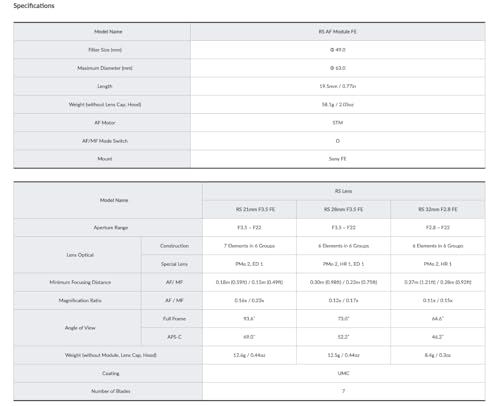Click the Specifications heading
The width and height of the screenshot is (500, 406).
[34, 6]
